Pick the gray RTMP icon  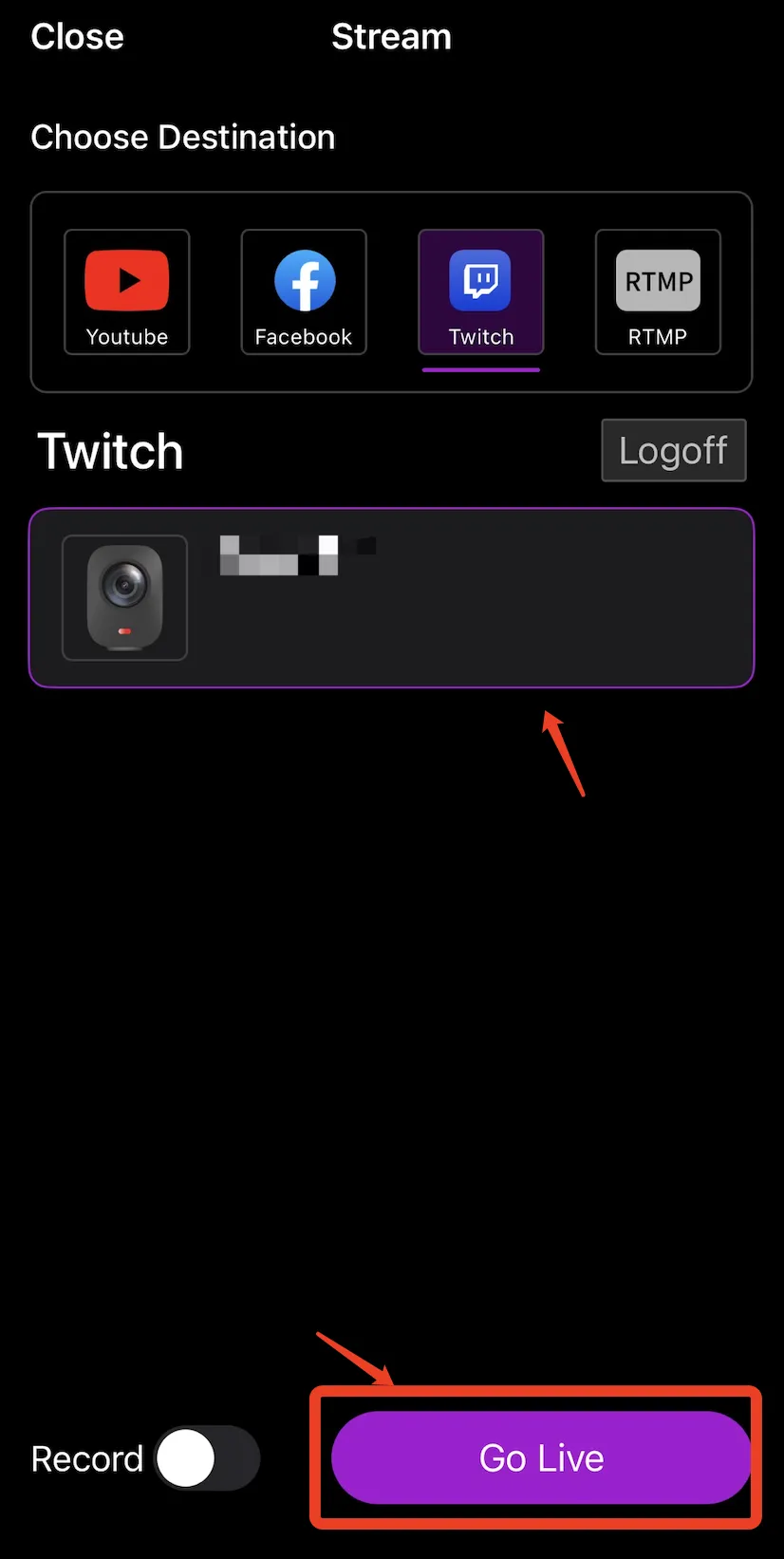(658, 280)
